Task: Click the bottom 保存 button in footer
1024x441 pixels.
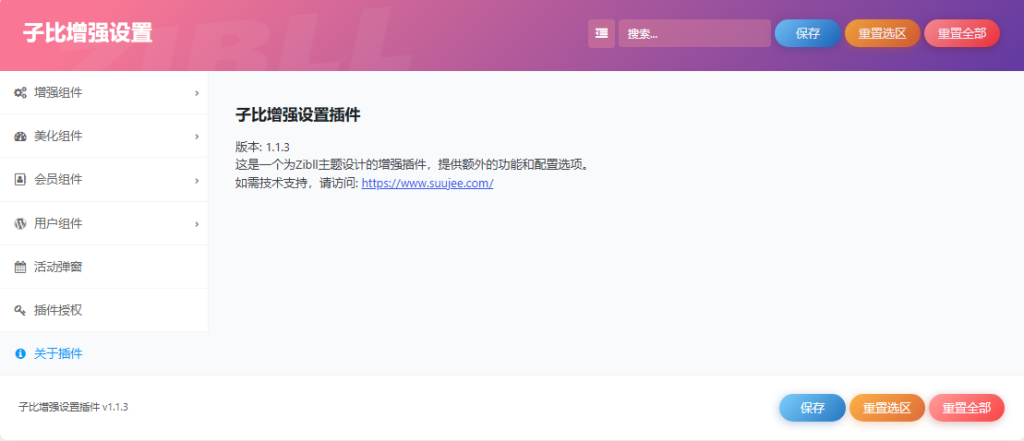Action: point(812,408)
